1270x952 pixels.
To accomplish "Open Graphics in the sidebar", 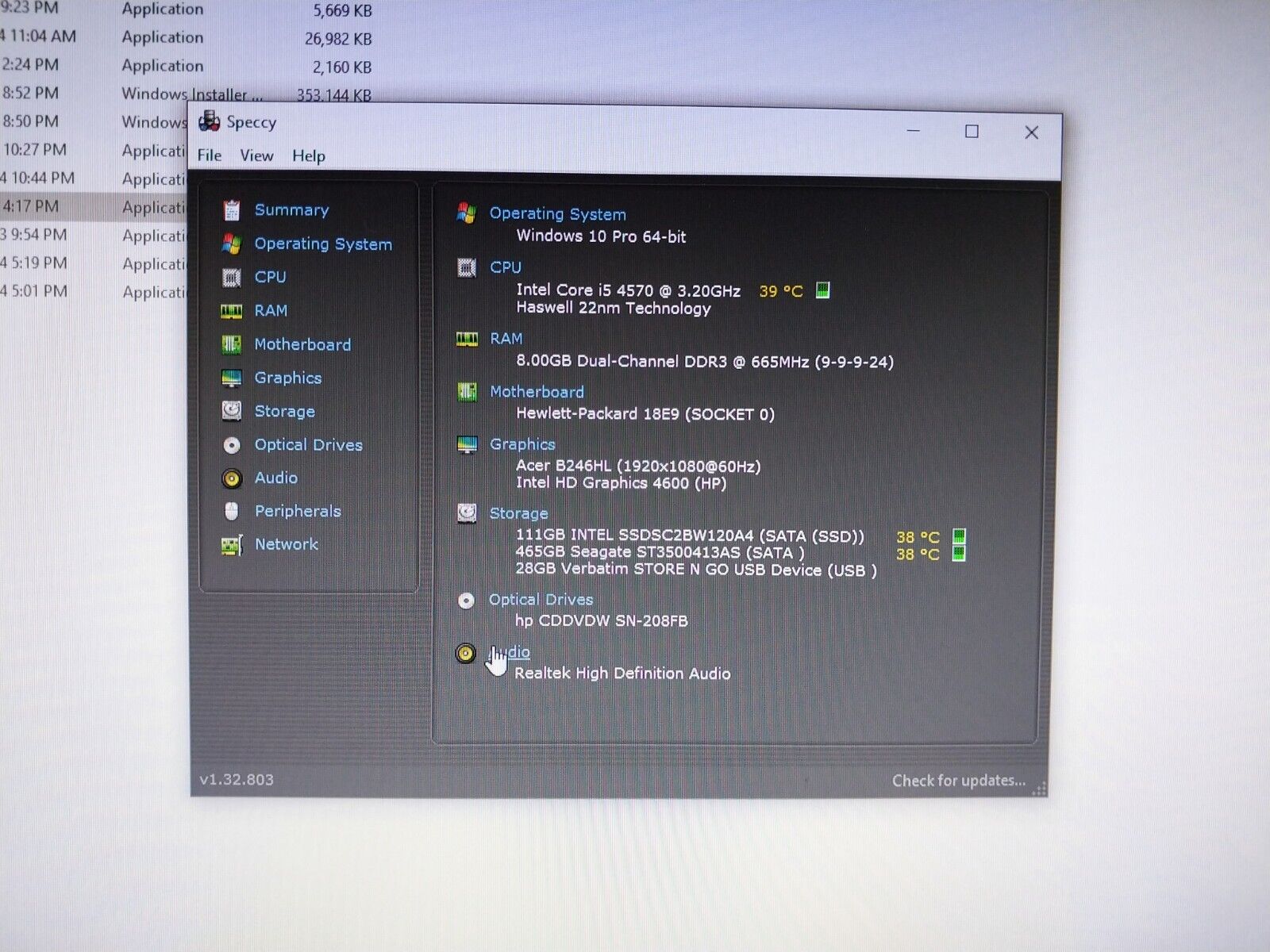I will pos(288,378).
